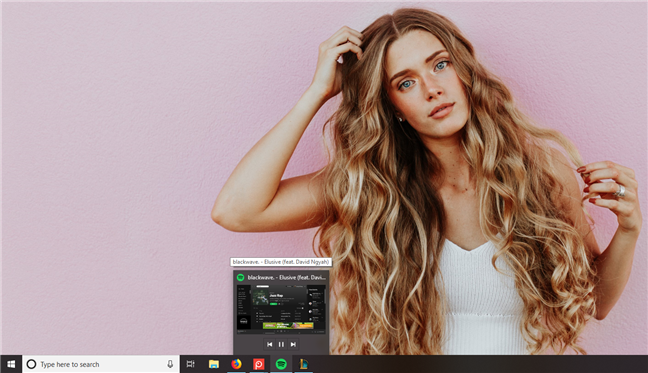Pause playback in the Spotify preview

pyautogui.click(x=281, y=344)
